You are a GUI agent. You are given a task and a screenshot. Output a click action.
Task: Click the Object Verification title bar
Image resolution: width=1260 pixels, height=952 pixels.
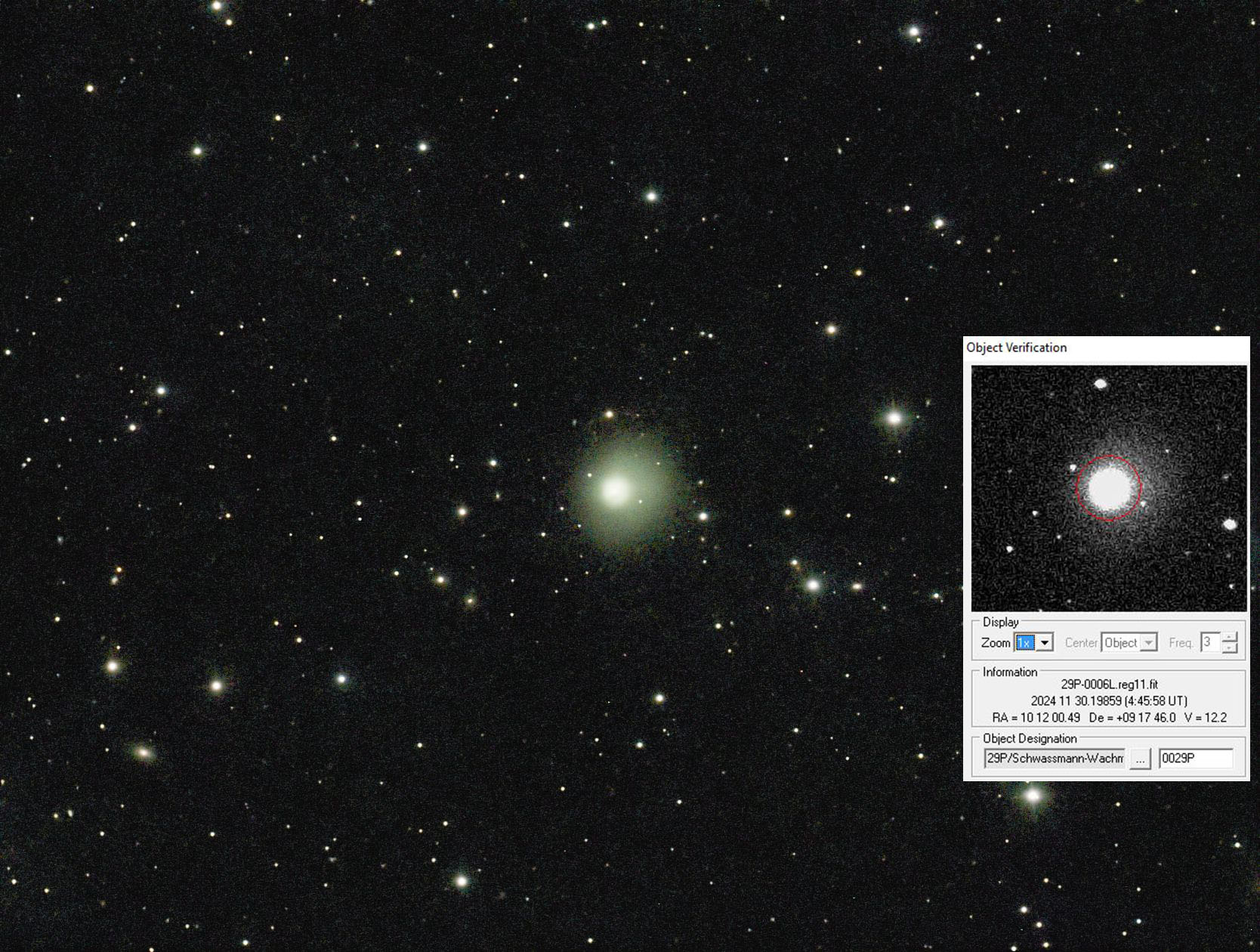pos(1107,348)
